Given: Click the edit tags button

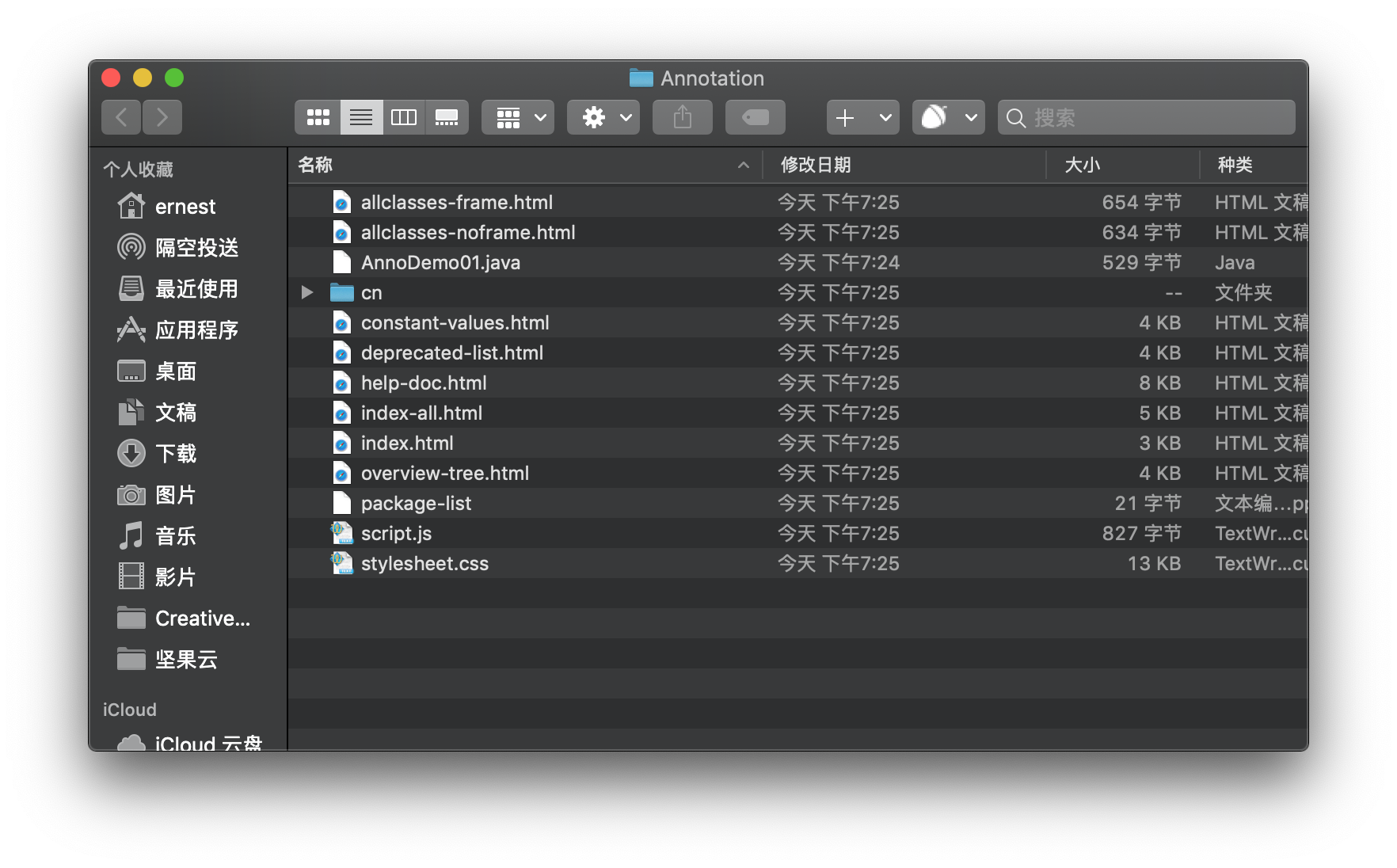Looking at the screenshot, I should [x=756, y=117].
